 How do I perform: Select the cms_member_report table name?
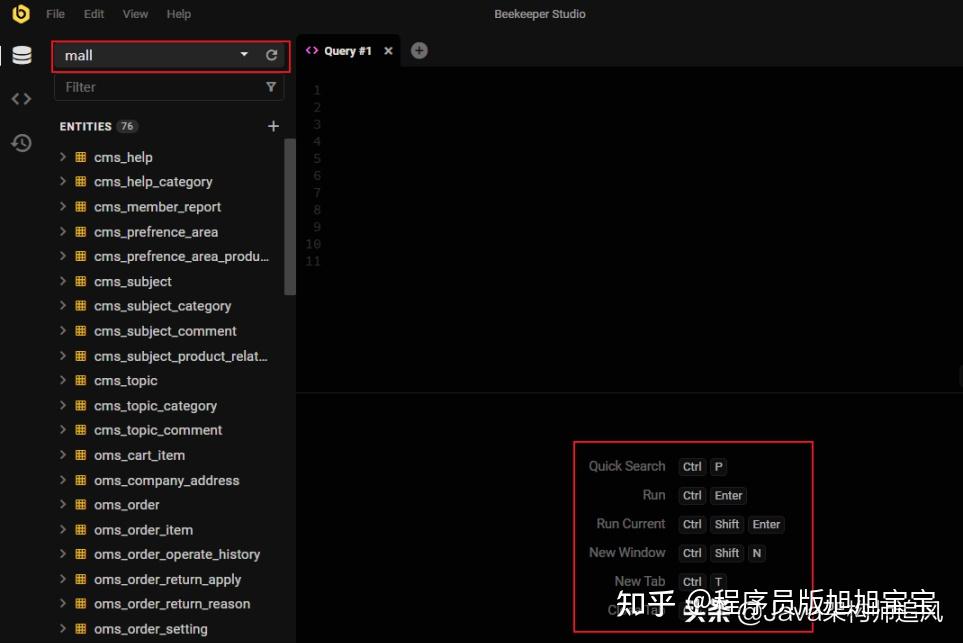click(157, 207)
